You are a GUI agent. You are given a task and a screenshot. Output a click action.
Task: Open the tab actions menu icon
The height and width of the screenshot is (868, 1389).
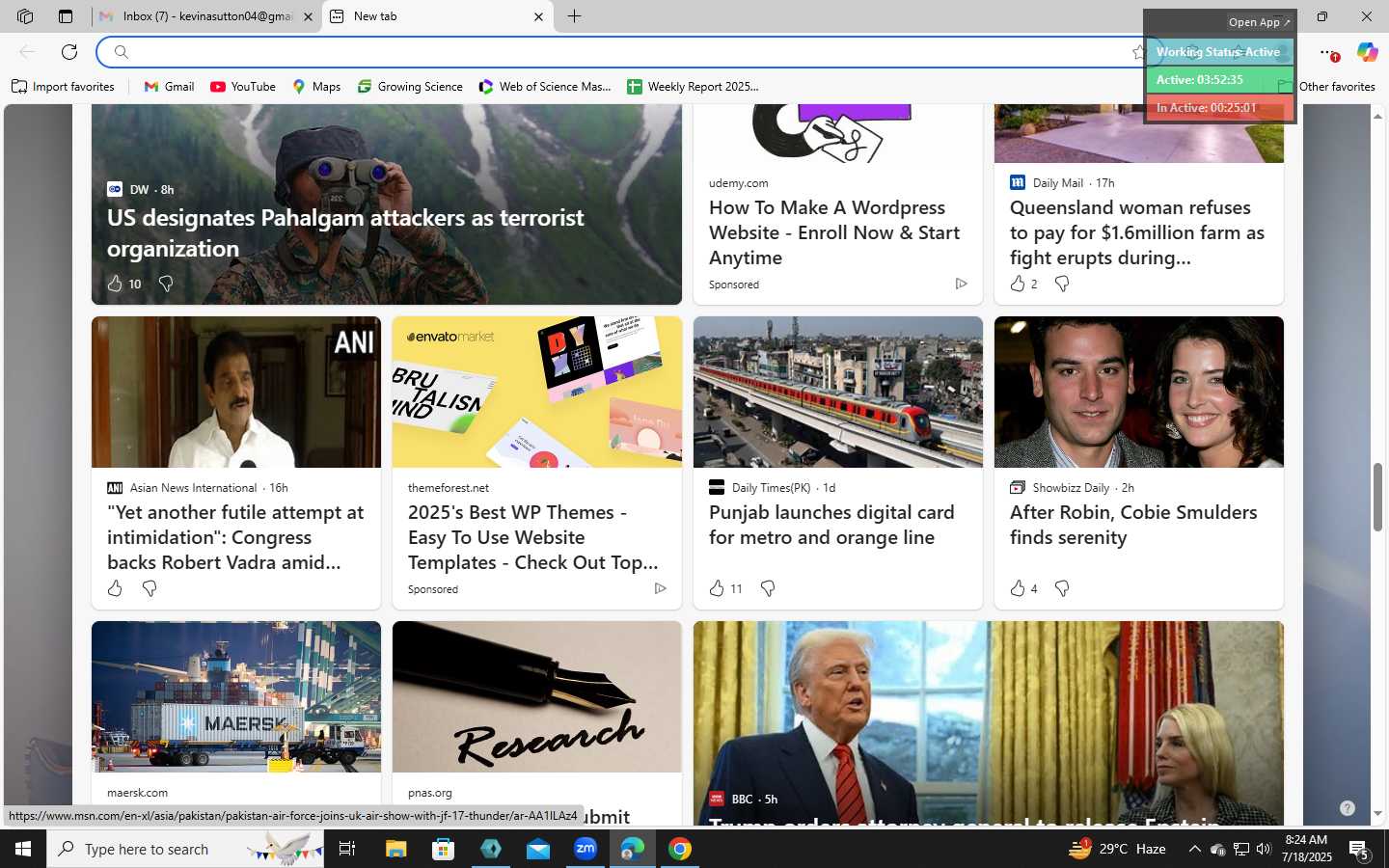click(66, 16)
